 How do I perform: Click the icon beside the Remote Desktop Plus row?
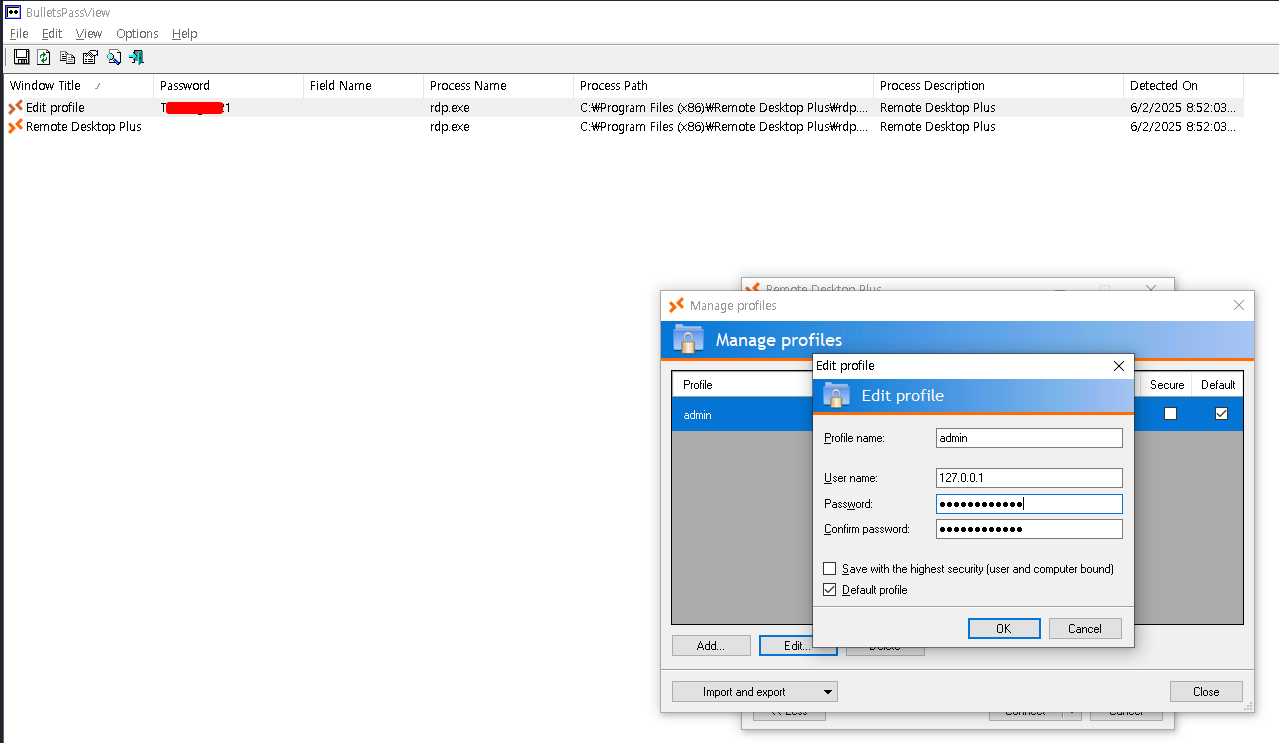(15, 126)
